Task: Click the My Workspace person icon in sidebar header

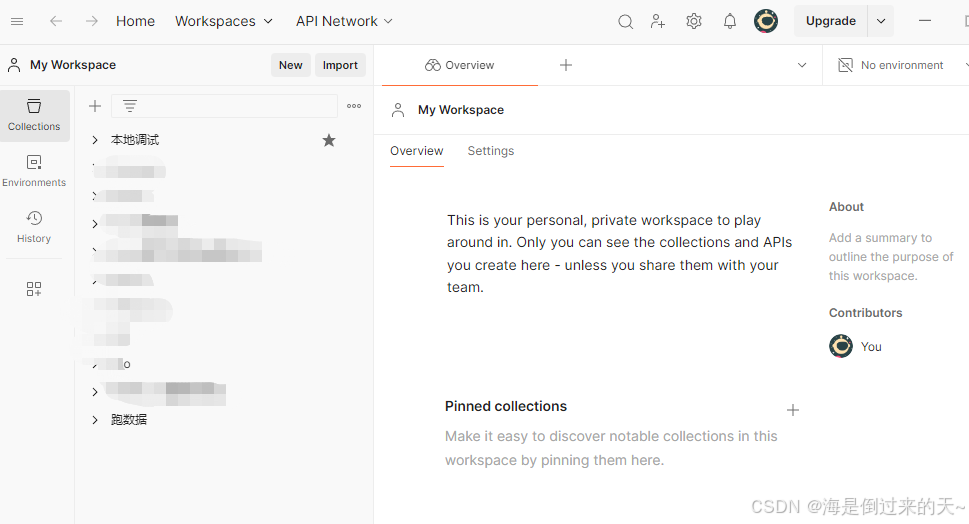Action: [x=14, y=65]
